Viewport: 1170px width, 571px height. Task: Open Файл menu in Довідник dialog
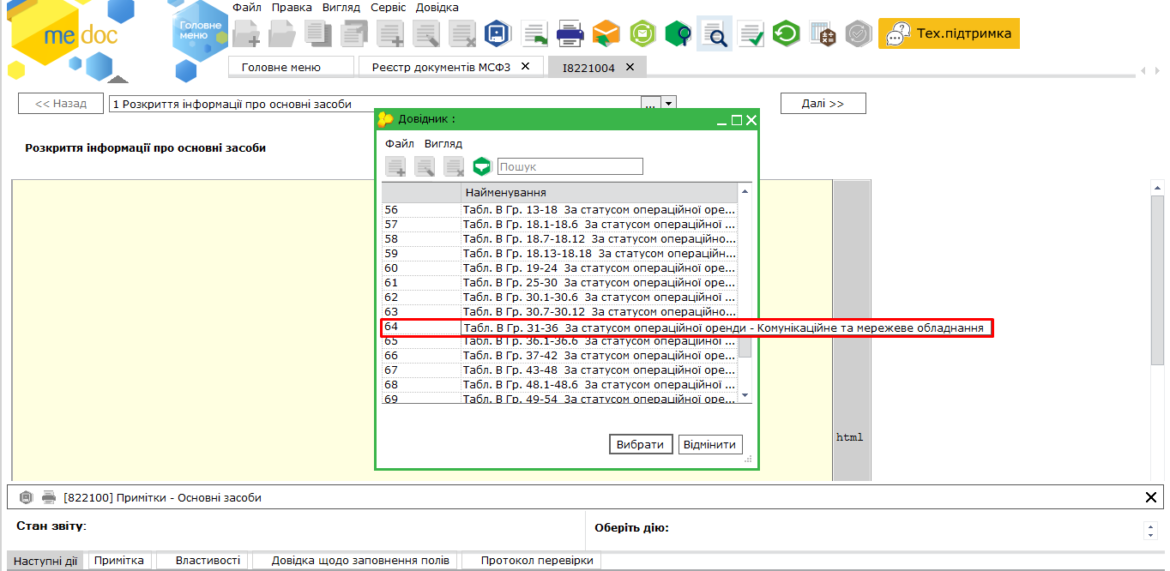(400, 143)
